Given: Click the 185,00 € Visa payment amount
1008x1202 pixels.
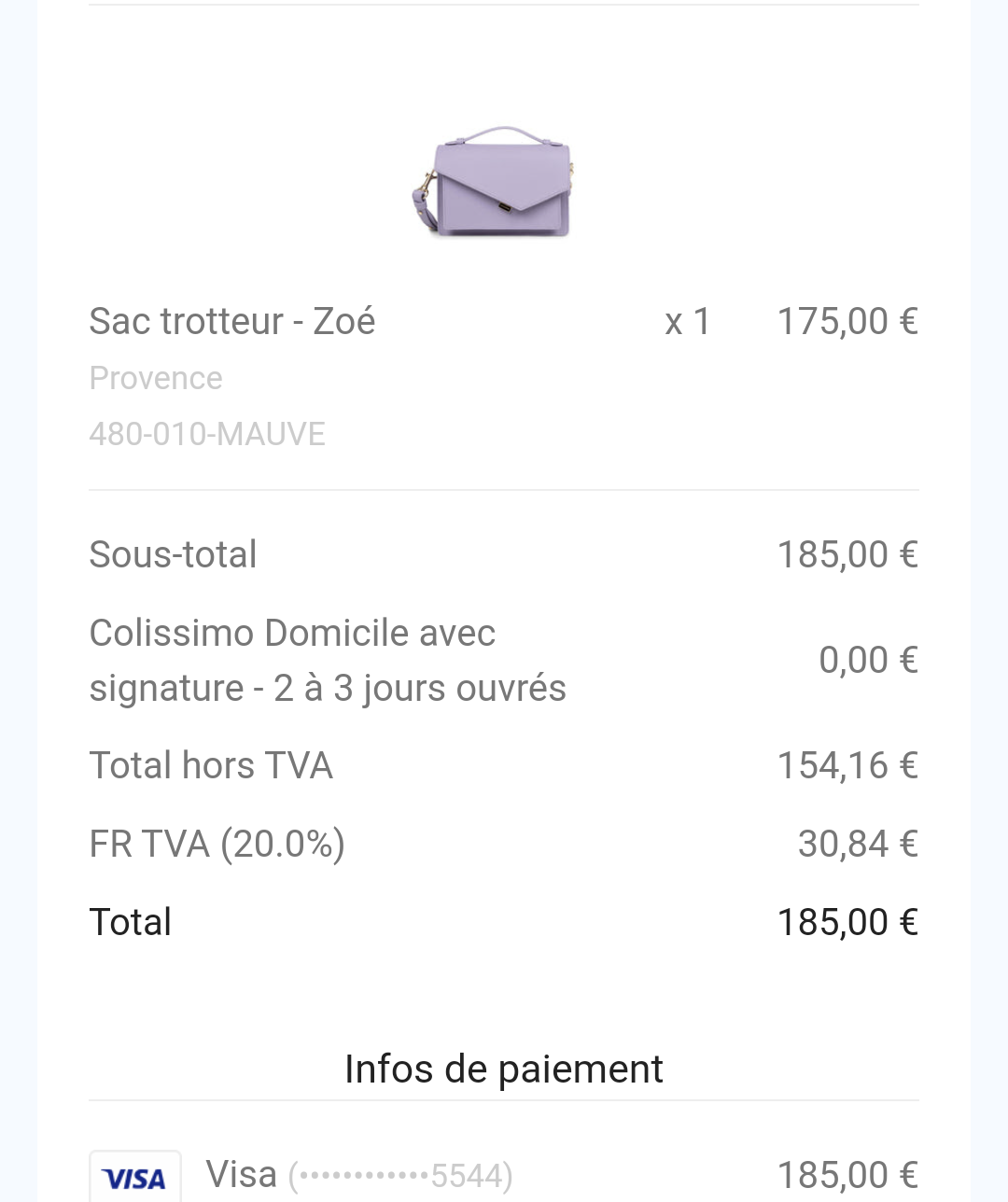Looking at the screenshot, I should 847,1176.
